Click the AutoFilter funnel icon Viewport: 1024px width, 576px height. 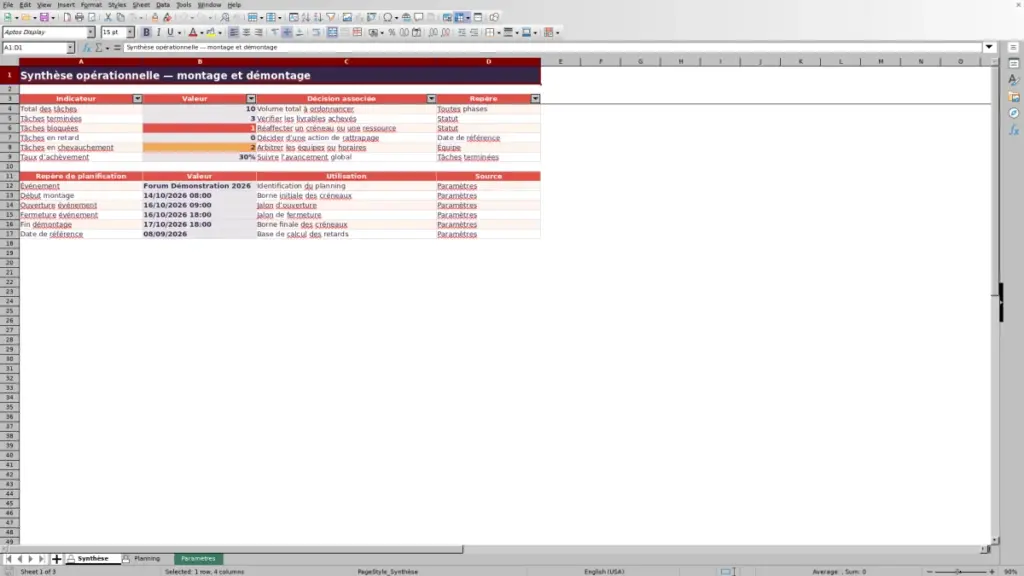pyautogui.click(x=330, y=18)
